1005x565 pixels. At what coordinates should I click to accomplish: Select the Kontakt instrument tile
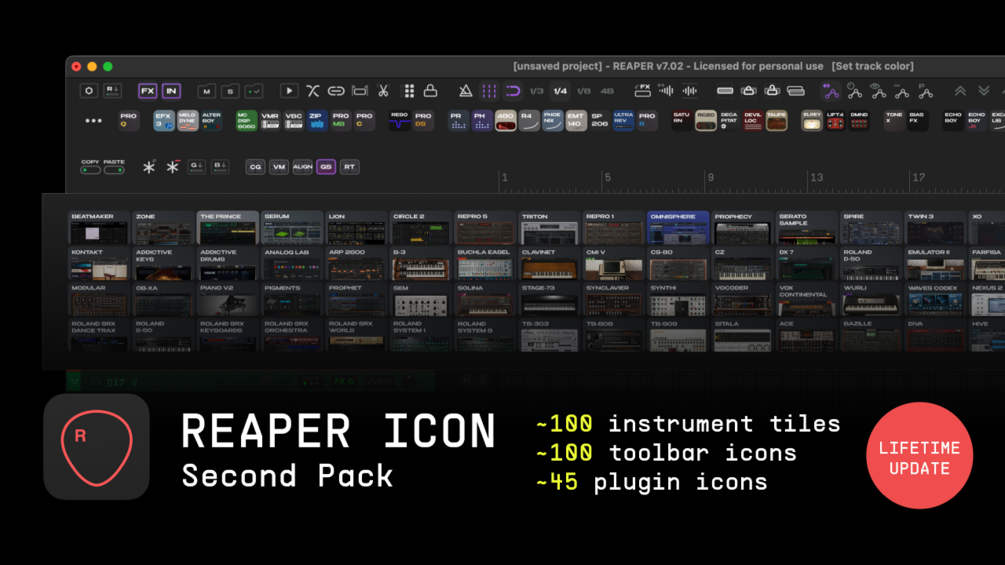99,263
